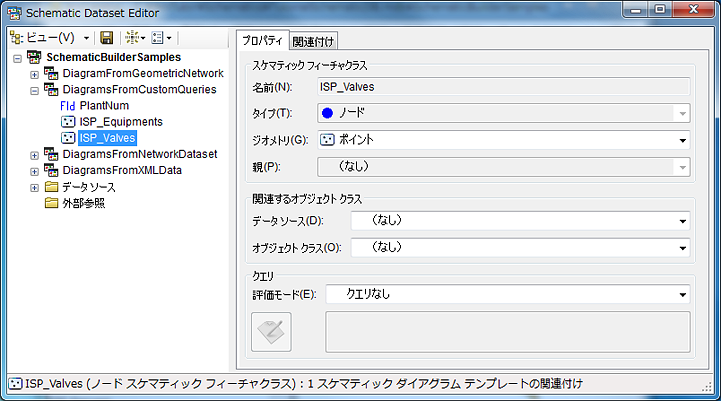Click the blue node circle in タイプ field
The image size is (721, 401).
click(x=327, y=113)
